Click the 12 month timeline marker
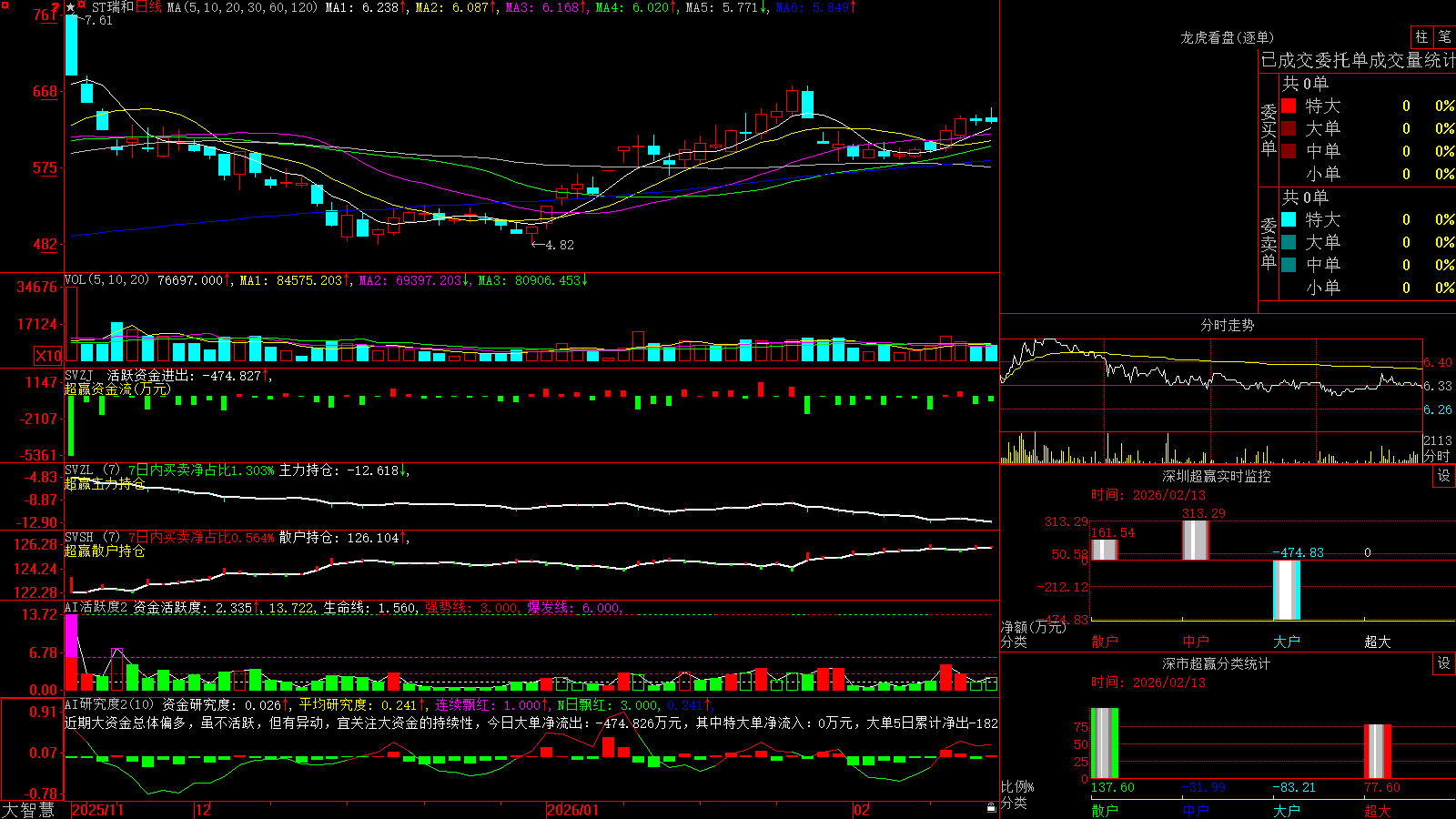The width and height of the screenshot is (1456, 819). [x=203, y=810]
